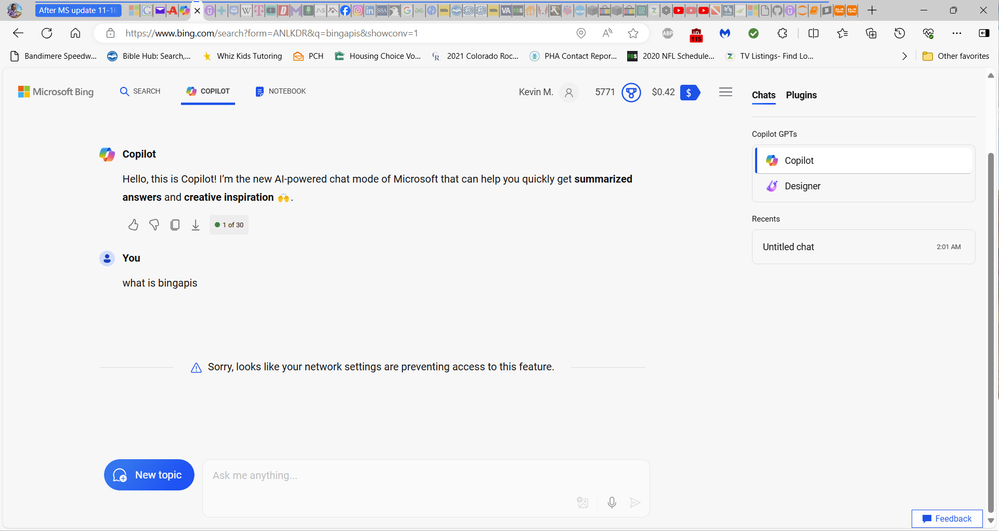Copy the Copilot response
The width and height of the screenshot is (999, 531).
pos(175,224)
